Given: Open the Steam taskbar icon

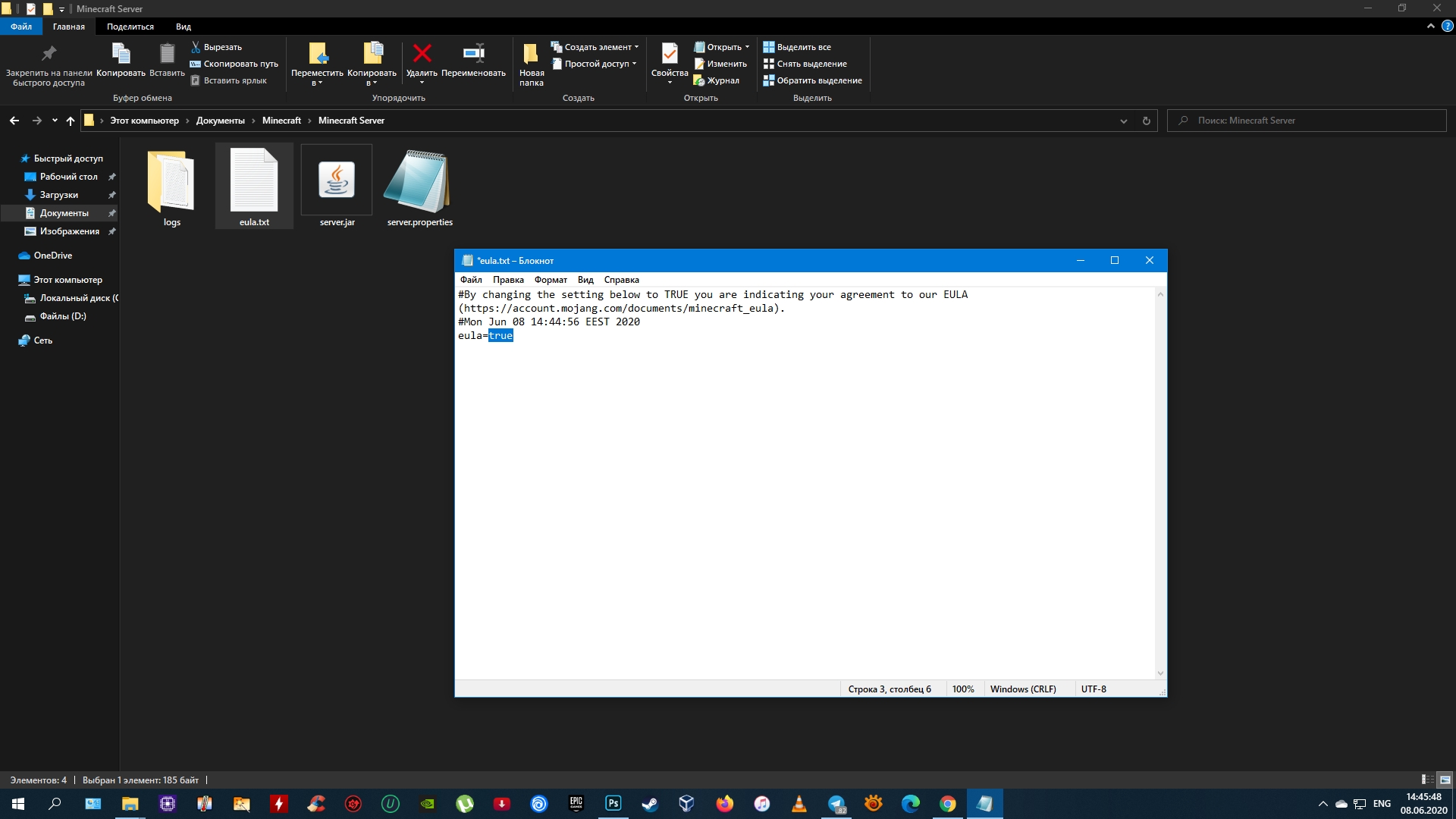Looking at the screenshot, I should (650, 803).
